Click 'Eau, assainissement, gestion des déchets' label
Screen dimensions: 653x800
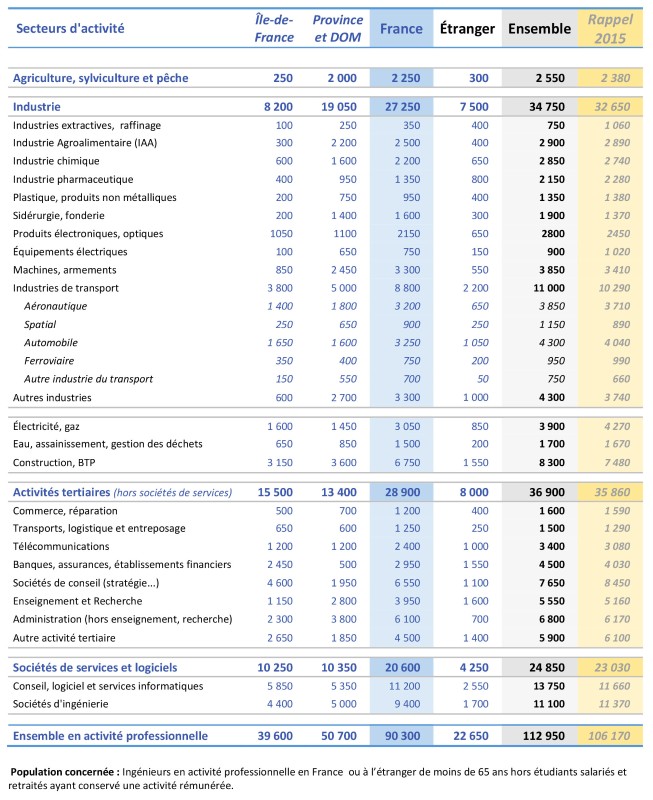click(x=108, y=444)
